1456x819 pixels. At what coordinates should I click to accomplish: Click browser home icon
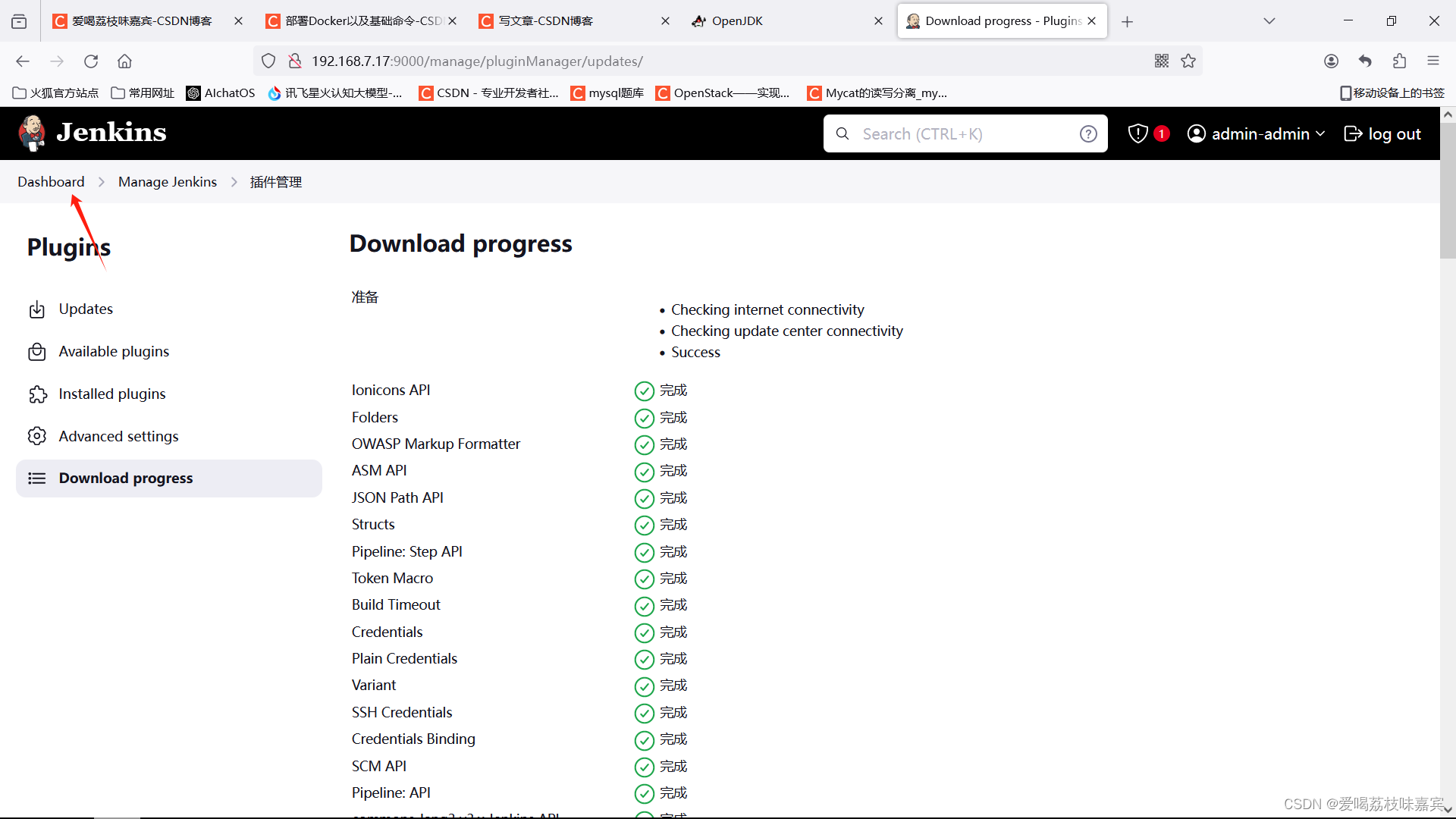coord(125,61)
